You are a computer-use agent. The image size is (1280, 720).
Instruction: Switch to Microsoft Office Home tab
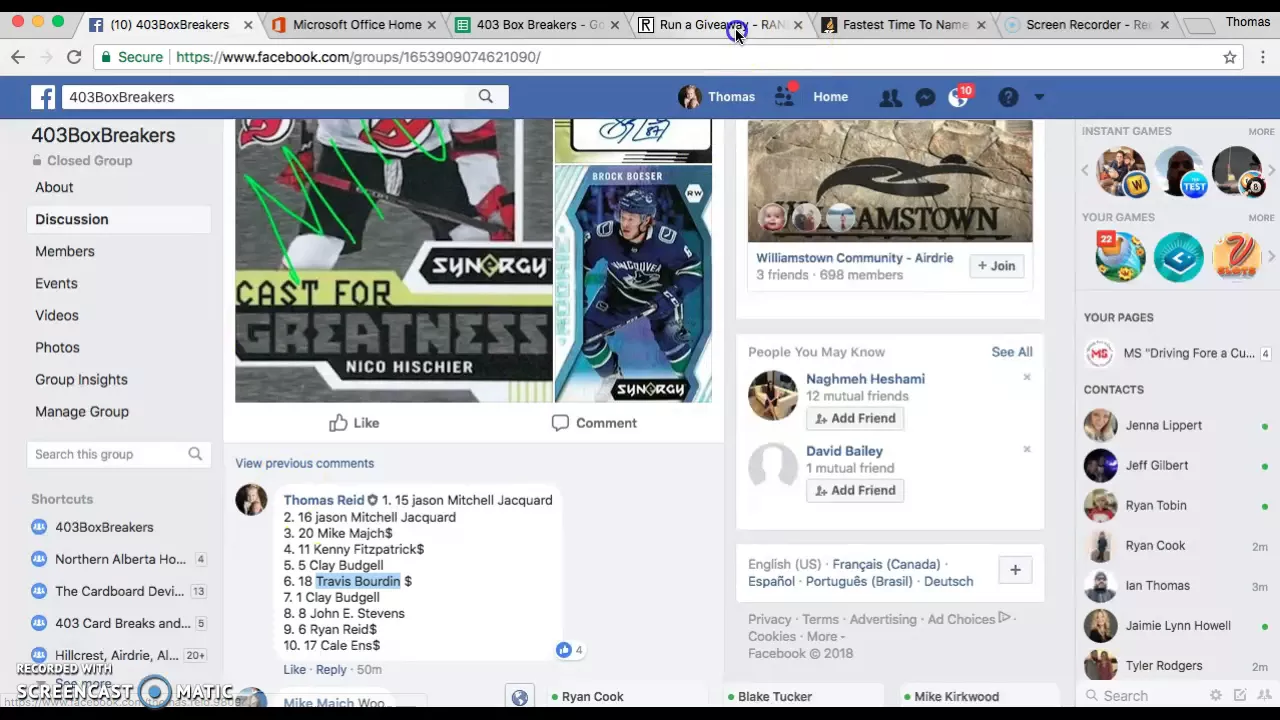pos(357,24)
